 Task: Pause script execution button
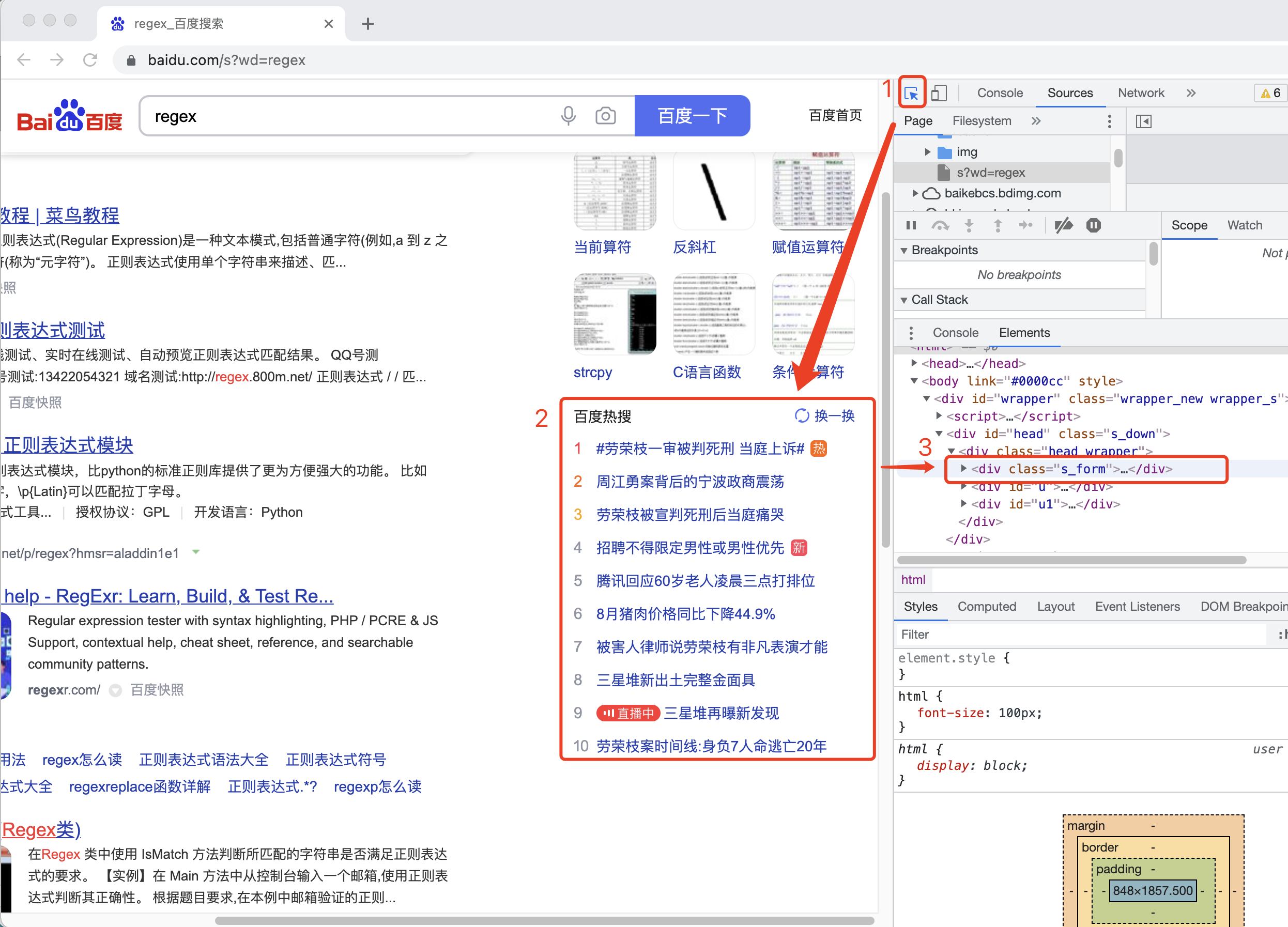coord(911,226)
